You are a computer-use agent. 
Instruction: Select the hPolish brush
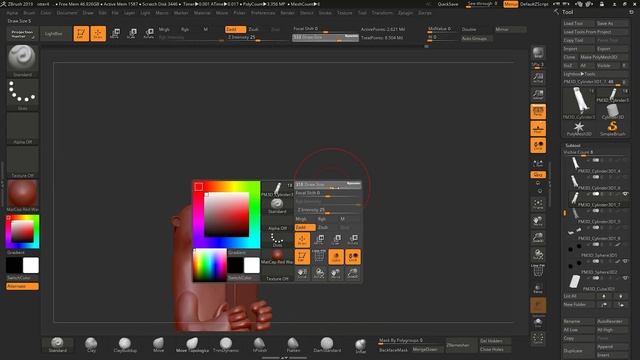click(260, 345)
